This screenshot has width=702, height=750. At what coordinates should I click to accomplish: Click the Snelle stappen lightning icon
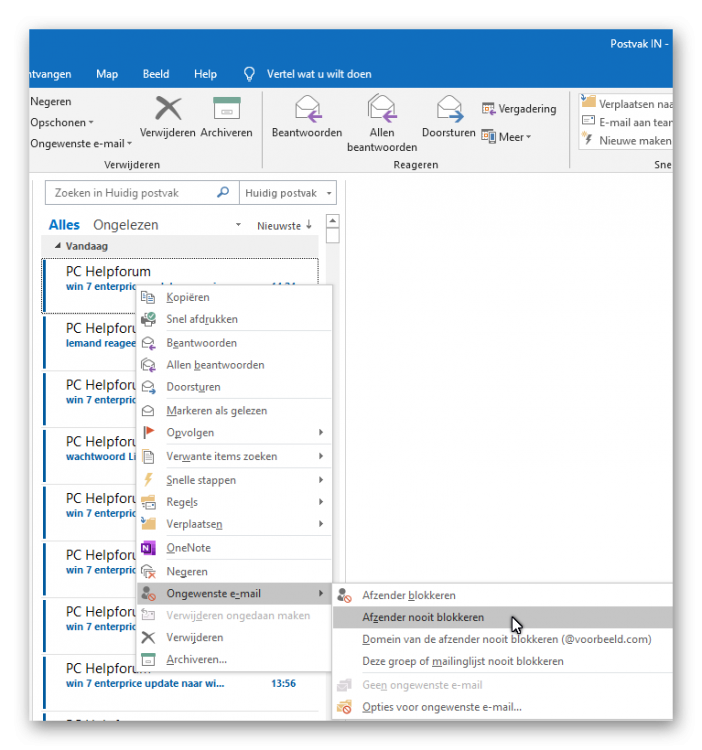[148, 480]
